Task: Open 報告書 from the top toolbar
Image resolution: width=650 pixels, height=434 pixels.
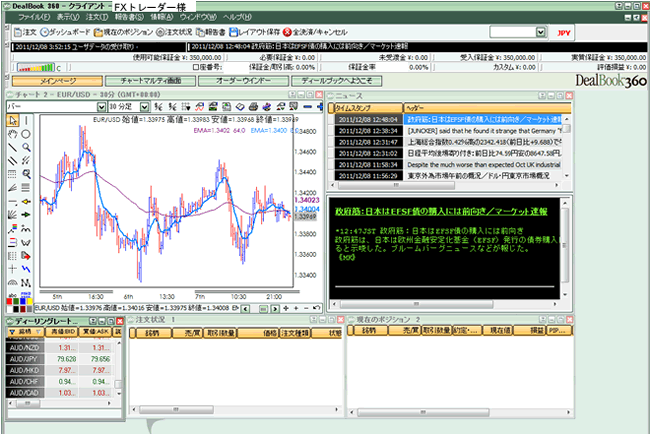Action: pos(211,32)
